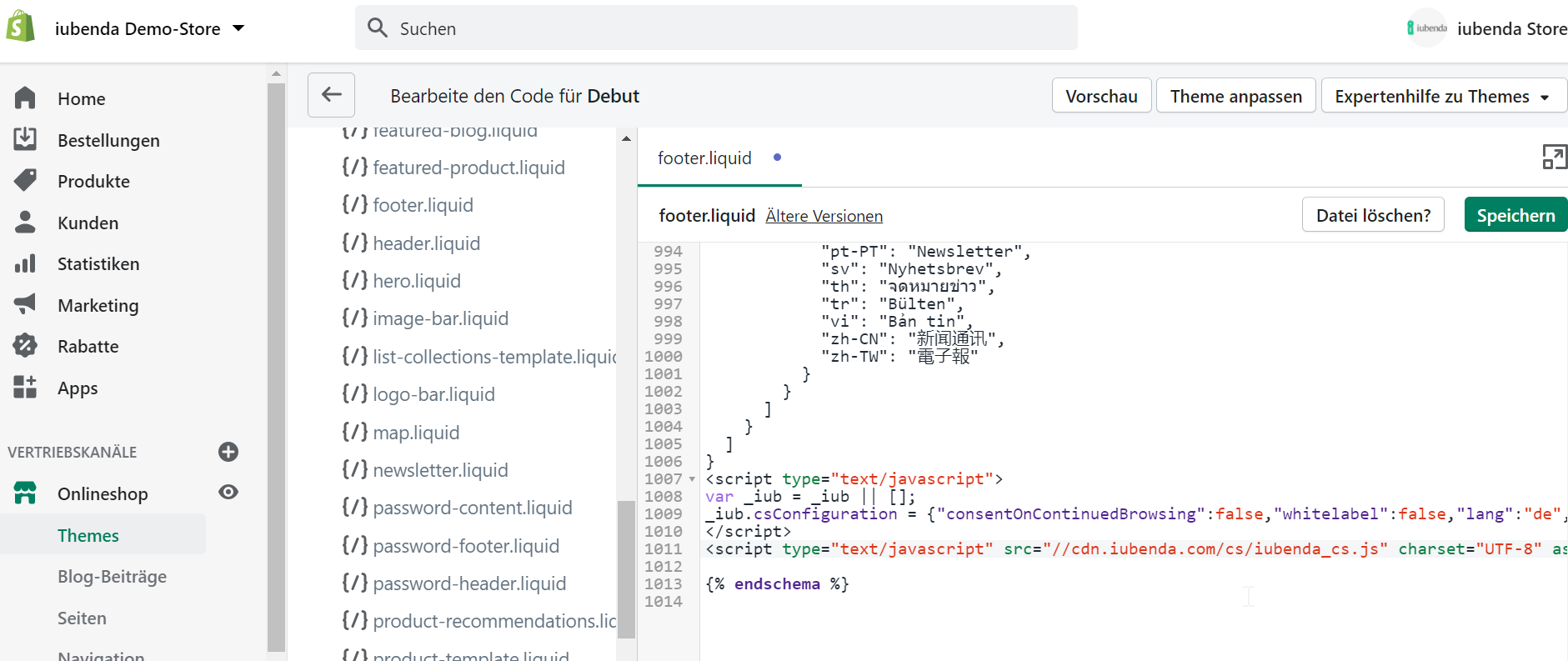1568x661 pixels.
Task: Click the Marketing megaphone icon
Action: coord(25,304)
